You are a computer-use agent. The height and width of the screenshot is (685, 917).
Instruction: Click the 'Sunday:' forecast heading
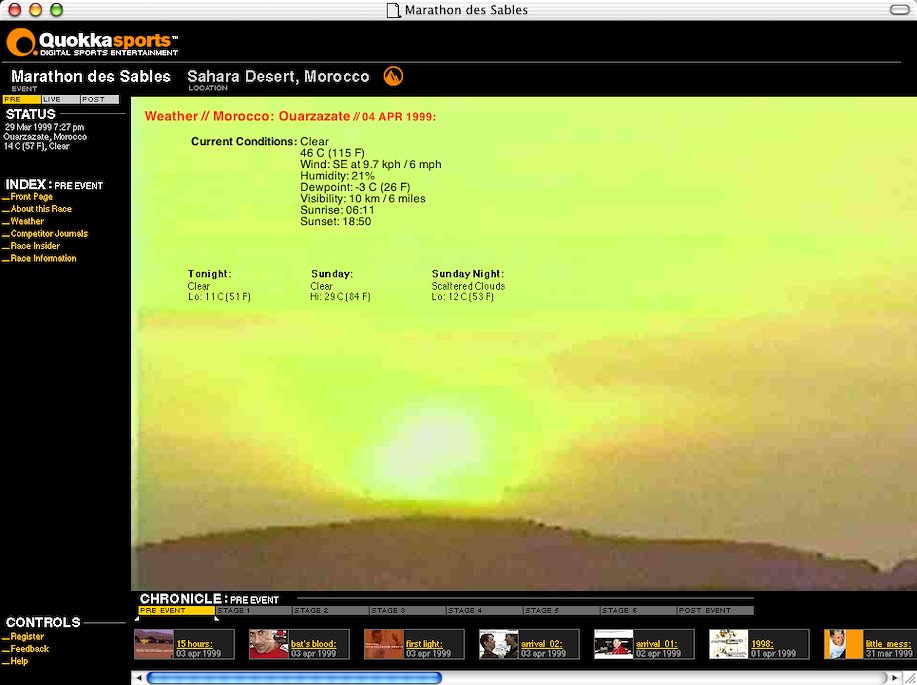point(332,274)
